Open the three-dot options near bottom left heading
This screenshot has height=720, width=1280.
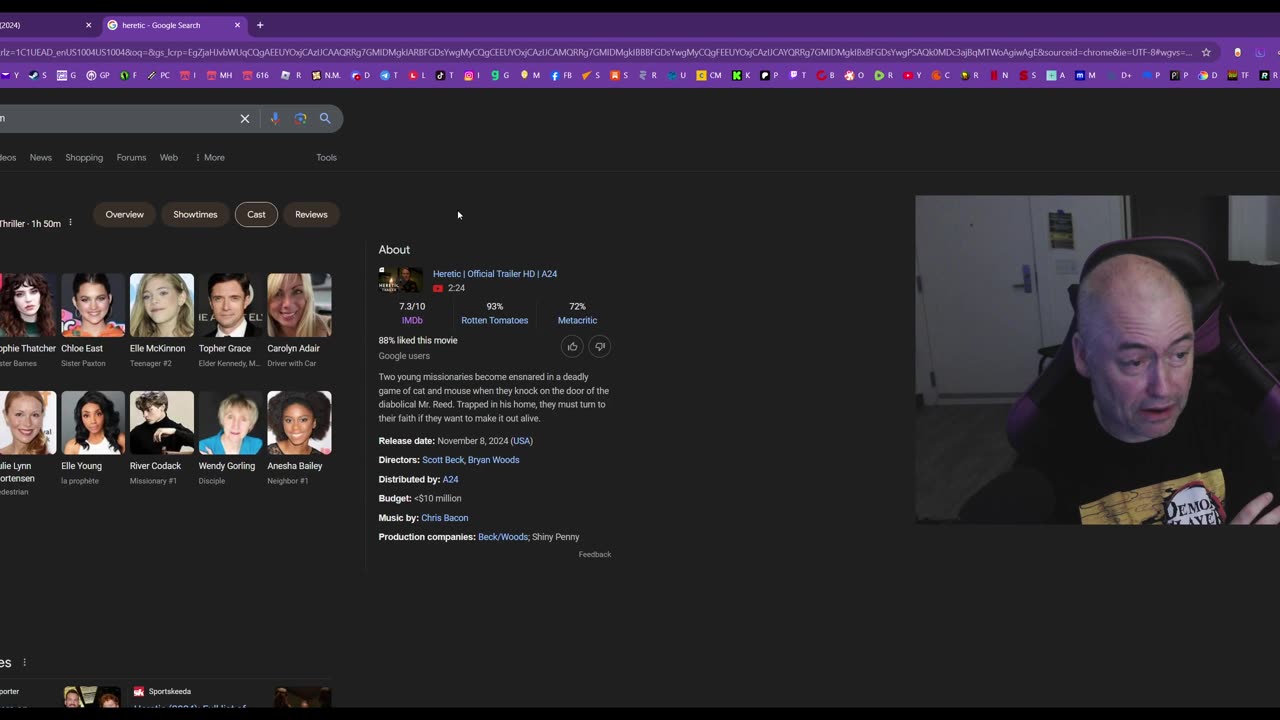(24, 662)
